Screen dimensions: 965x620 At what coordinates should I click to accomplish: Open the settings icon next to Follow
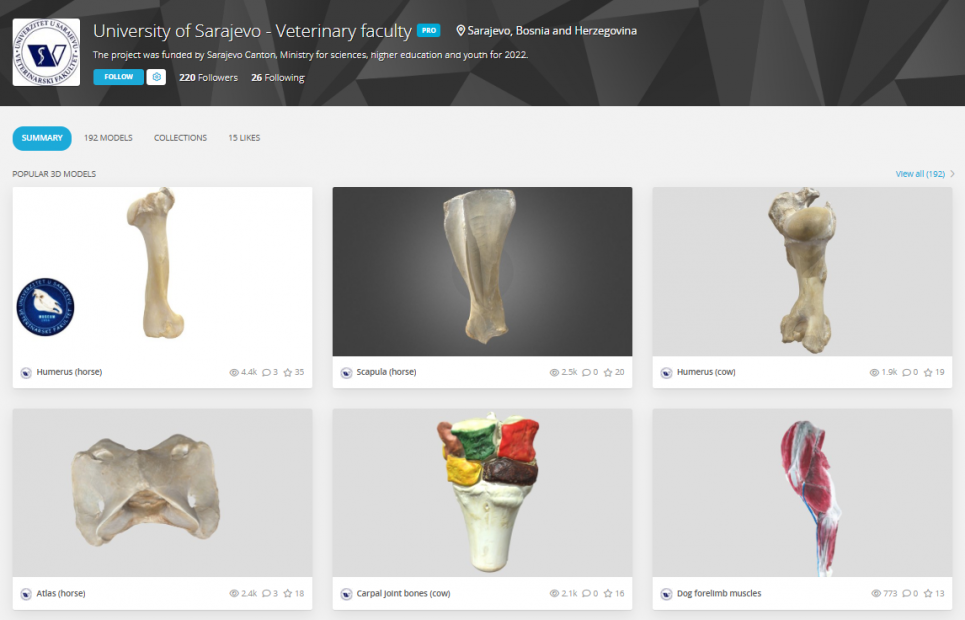click(x=156, y=77)
